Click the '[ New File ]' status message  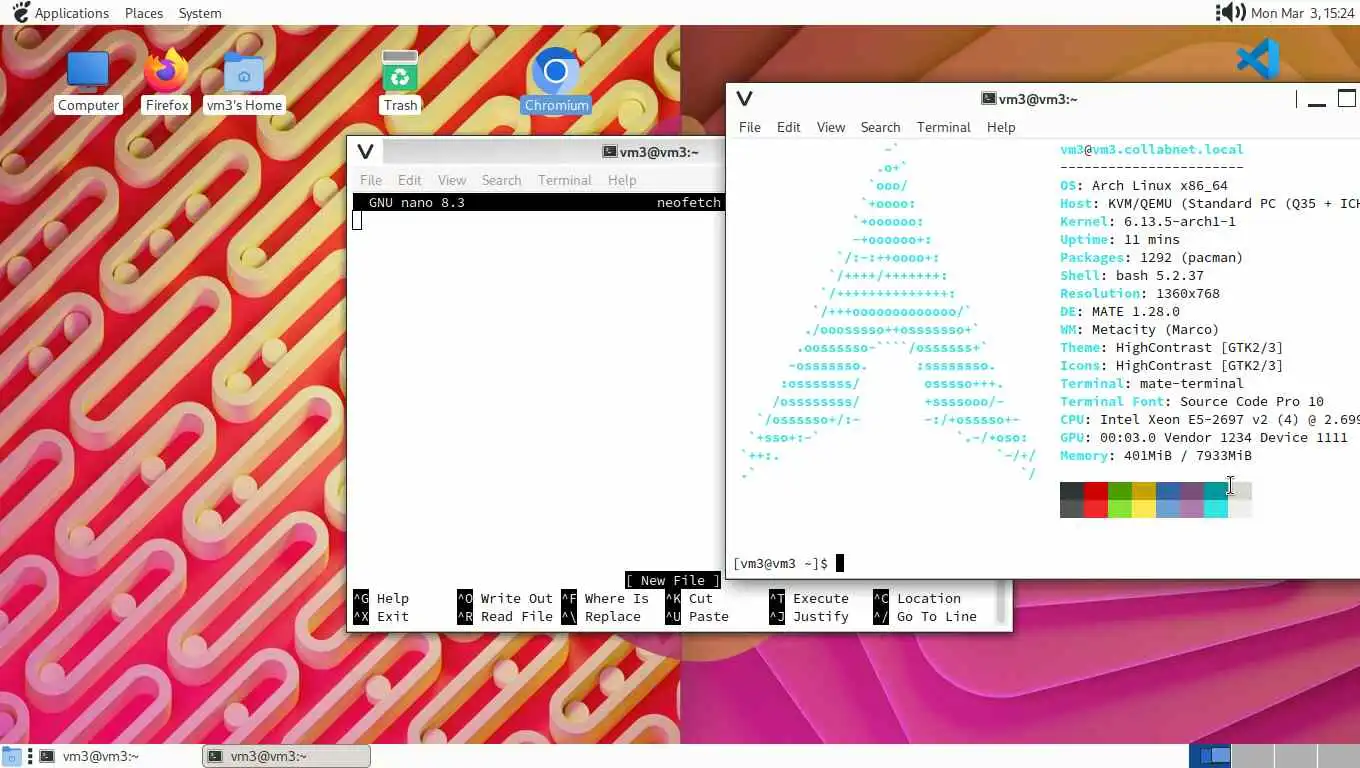[x=672, y=580]
